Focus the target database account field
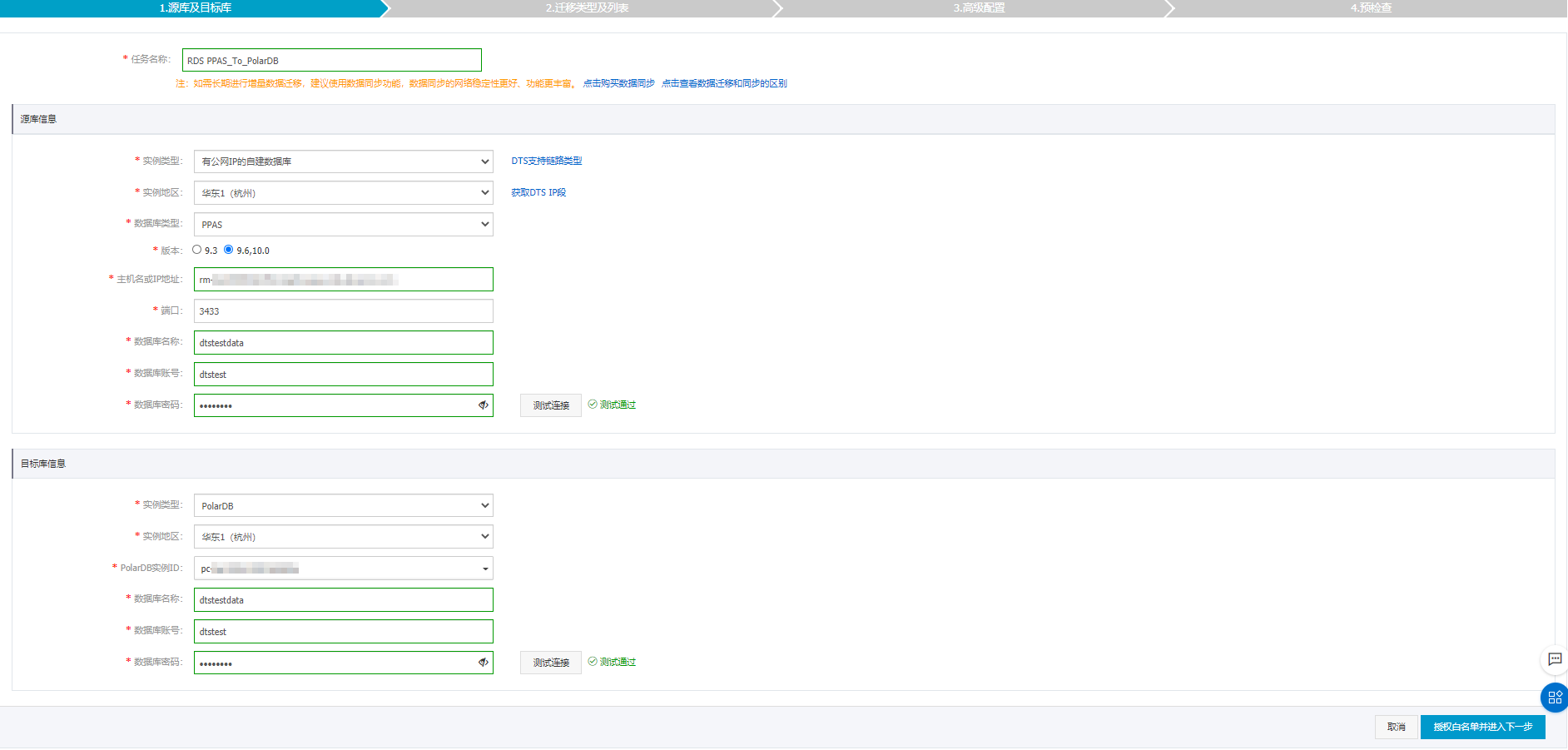The image size is (1568, 750). click(344, 632)
